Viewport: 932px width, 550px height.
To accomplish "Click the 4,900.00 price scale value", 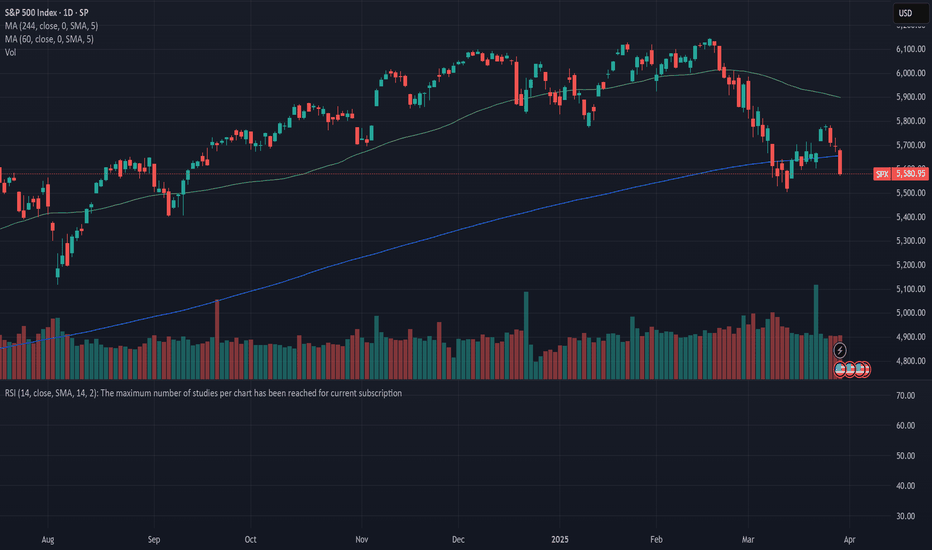I will [911, 337].
